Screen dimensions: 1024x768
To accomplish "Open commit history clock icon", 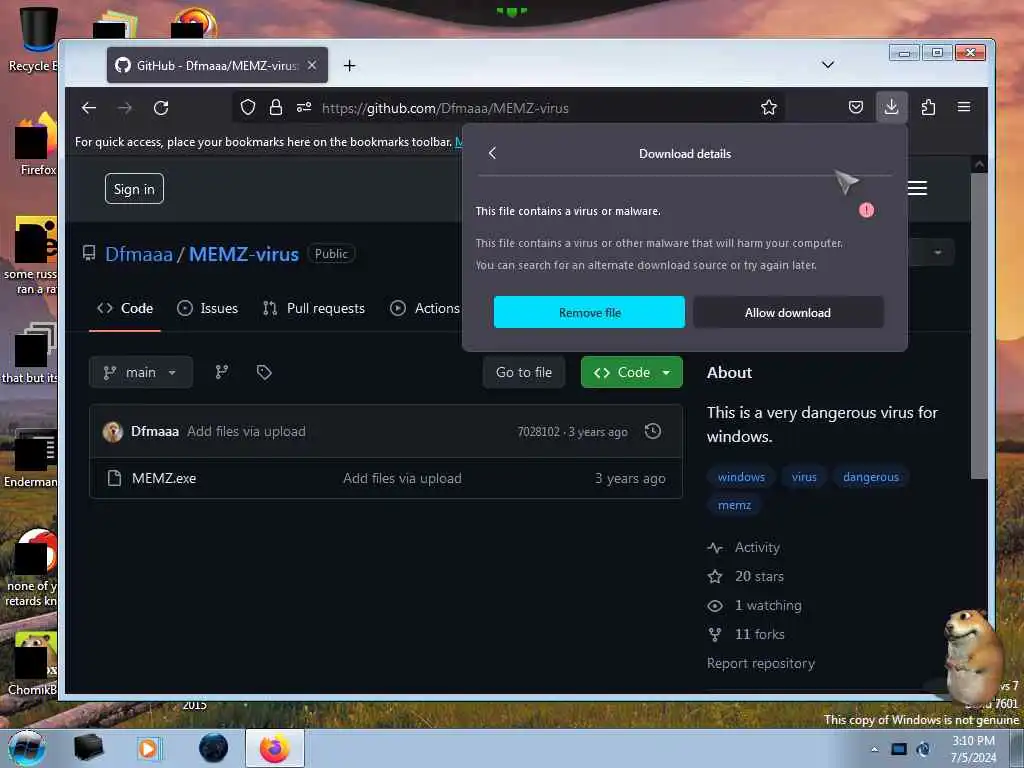I will pos(652,431).
